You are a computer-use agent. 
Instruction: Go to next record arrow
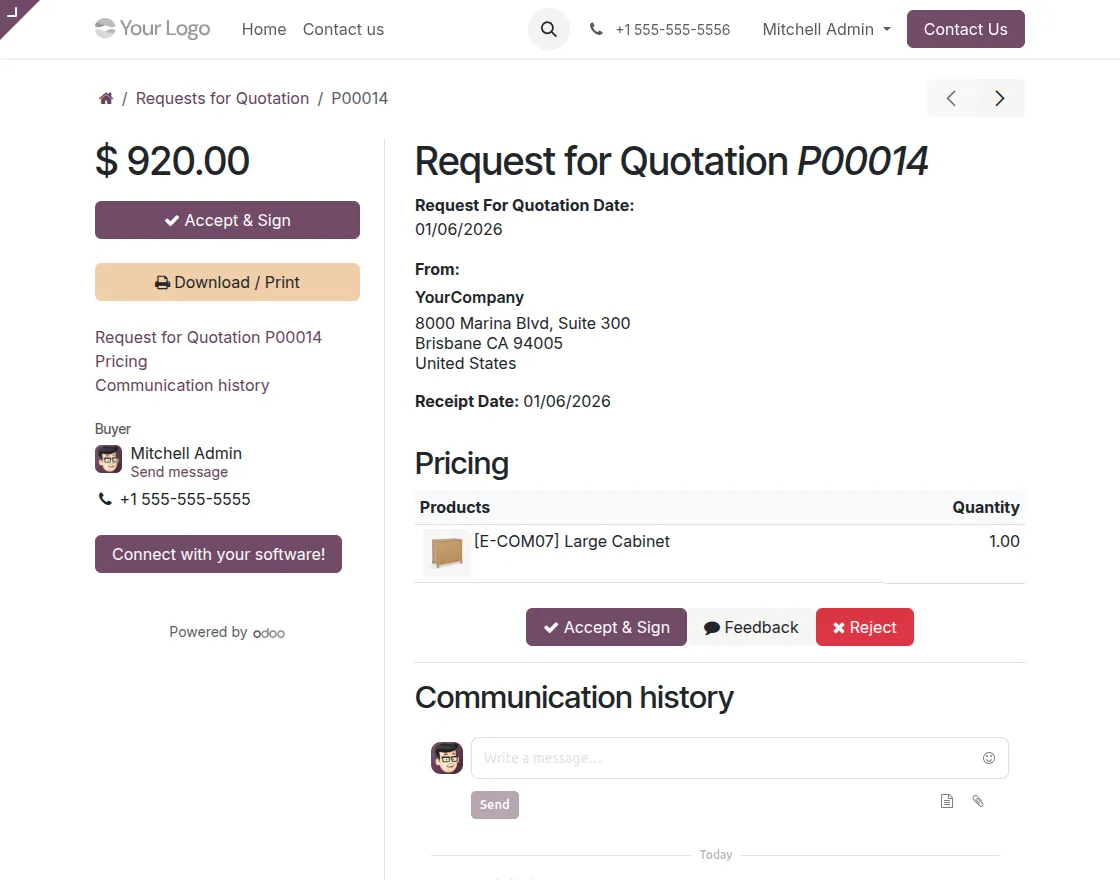click(x=999, y=98)
